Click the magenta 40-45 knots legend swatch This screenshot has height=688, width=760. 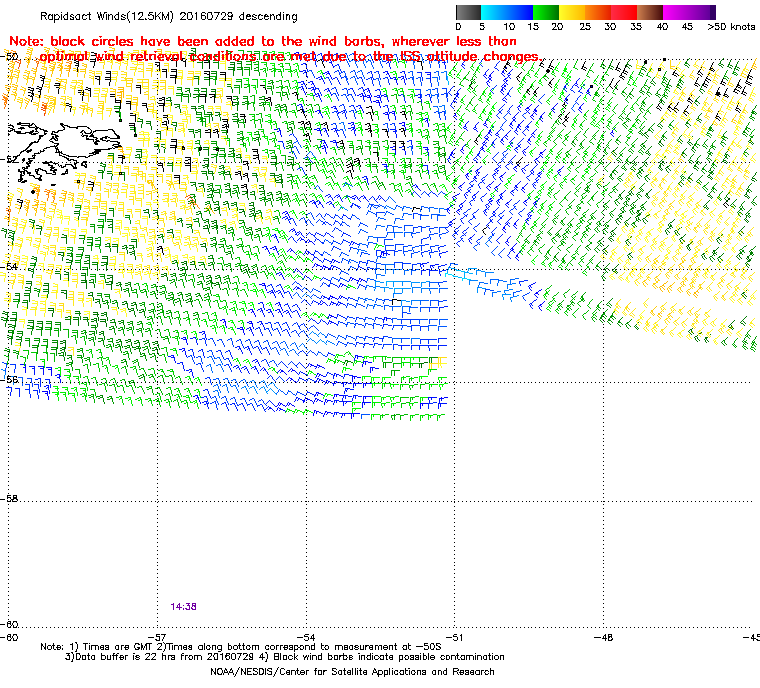677,12
